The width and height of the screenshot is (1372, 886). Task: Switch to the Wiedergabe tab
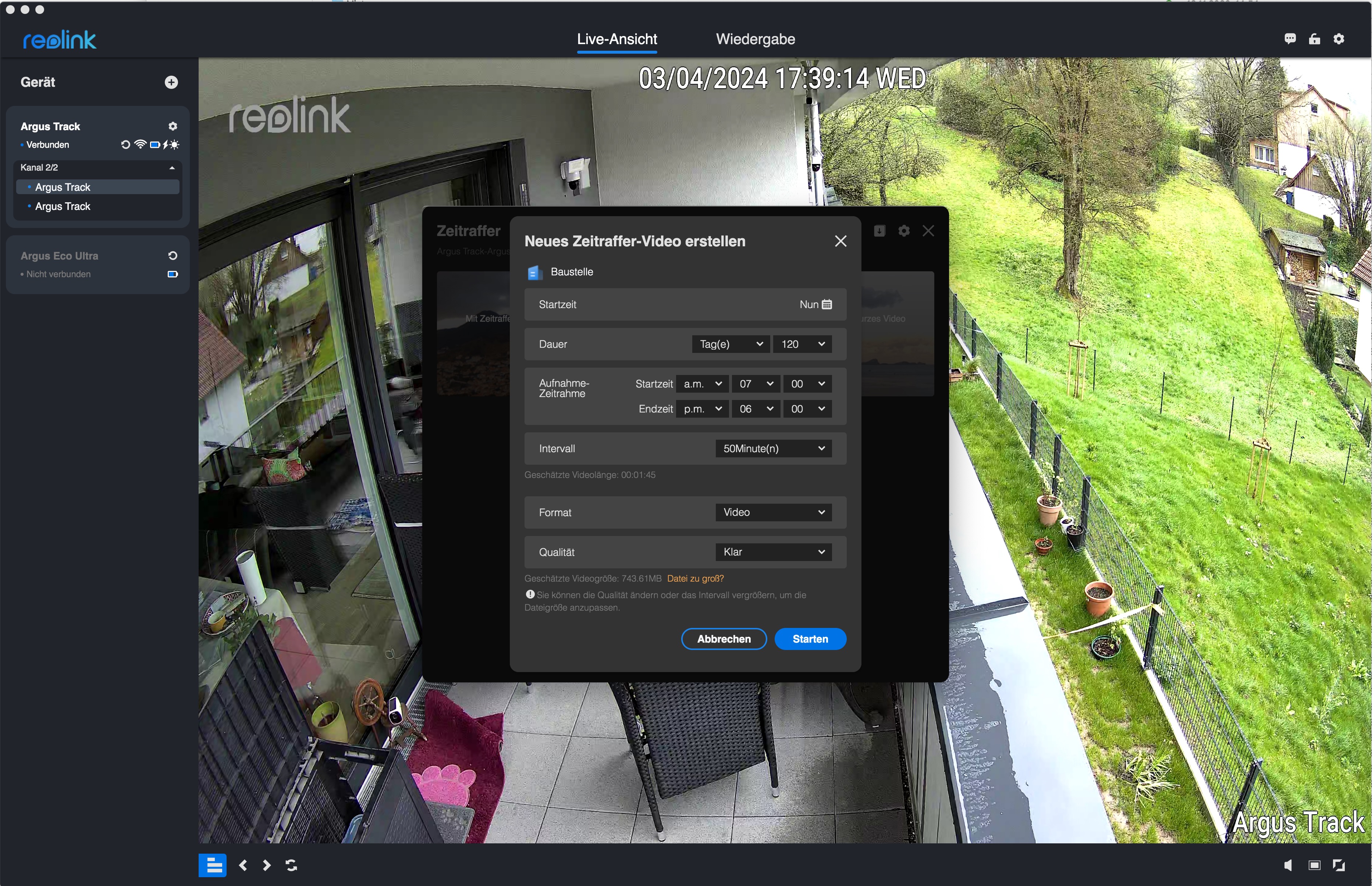[x=755, y=39]
